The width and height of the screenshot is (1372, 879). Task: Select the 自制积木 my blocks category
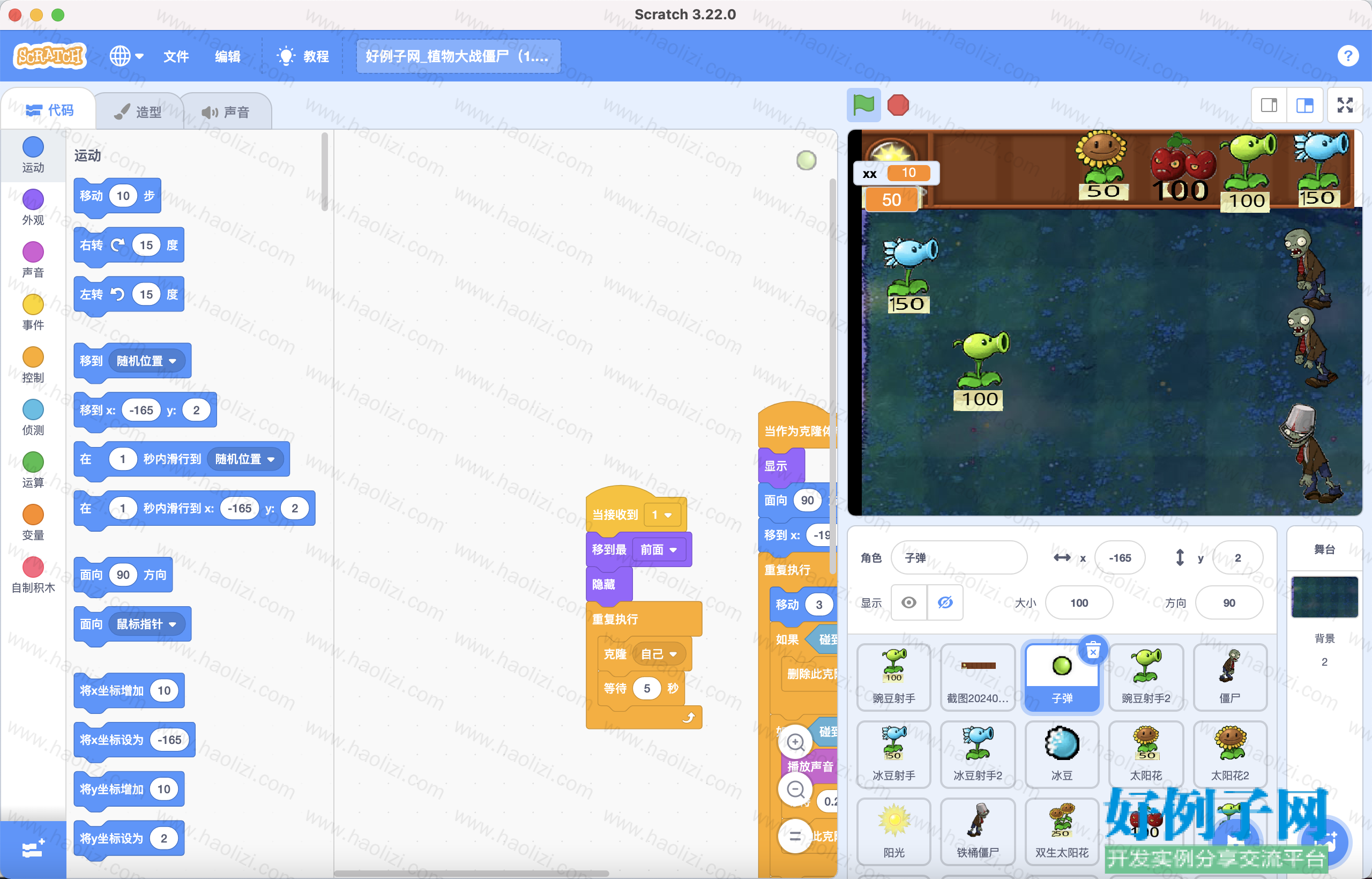coord(33,574)
